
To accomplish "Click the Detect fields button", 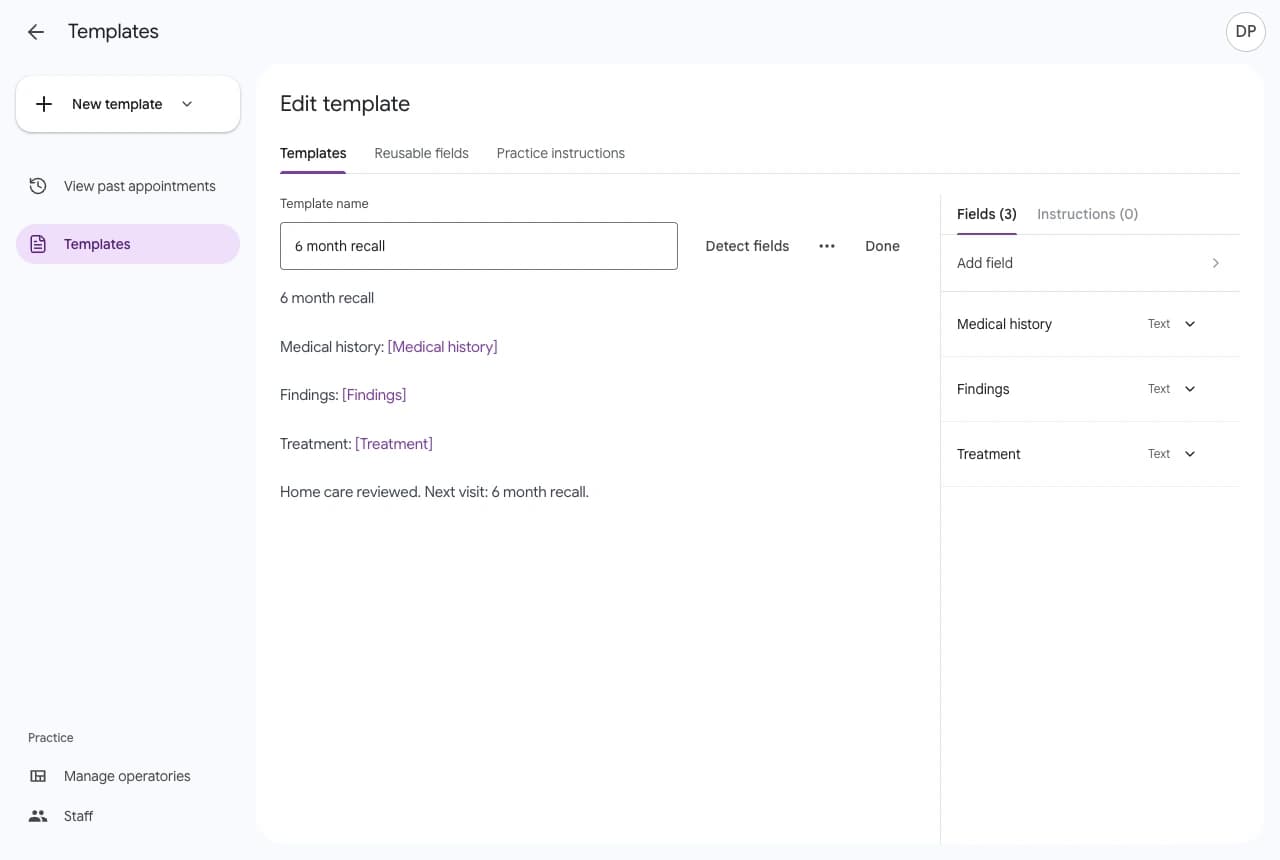I will [747, 246].
